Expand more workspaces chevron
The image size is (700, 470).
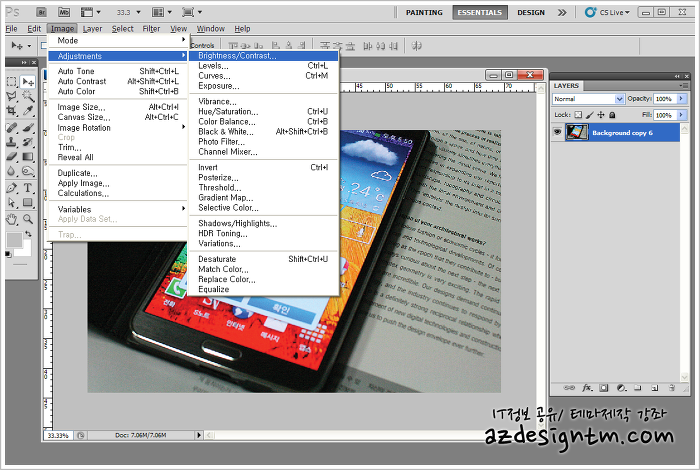coord(562,12)
